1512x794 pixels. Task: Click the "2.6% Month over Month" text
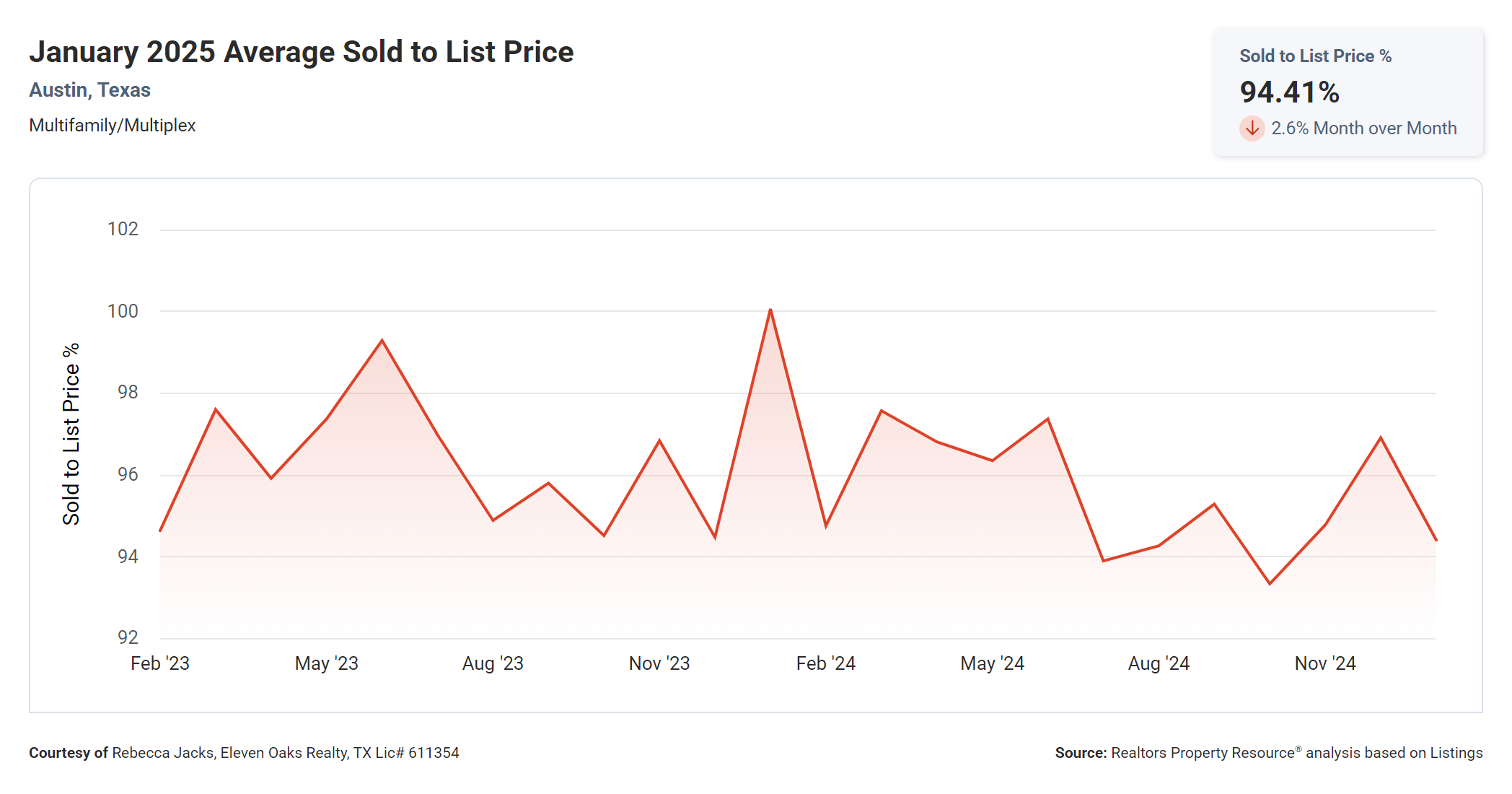(x=1363, y=128)
